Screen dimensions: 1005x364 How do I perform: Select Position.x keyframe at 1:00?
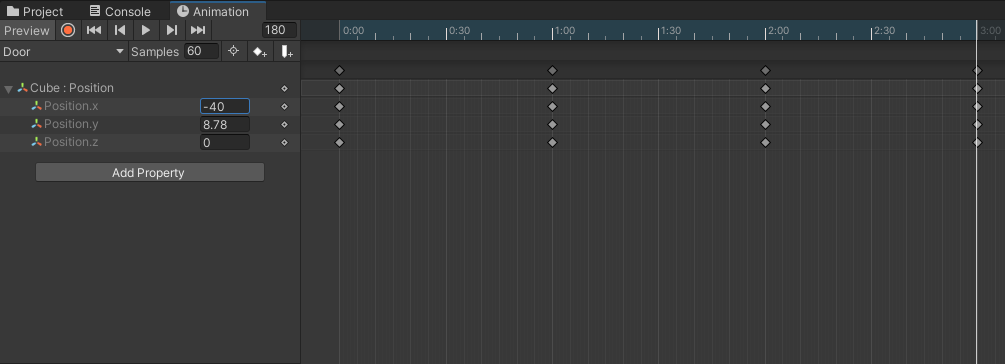(x=552, y=106)
